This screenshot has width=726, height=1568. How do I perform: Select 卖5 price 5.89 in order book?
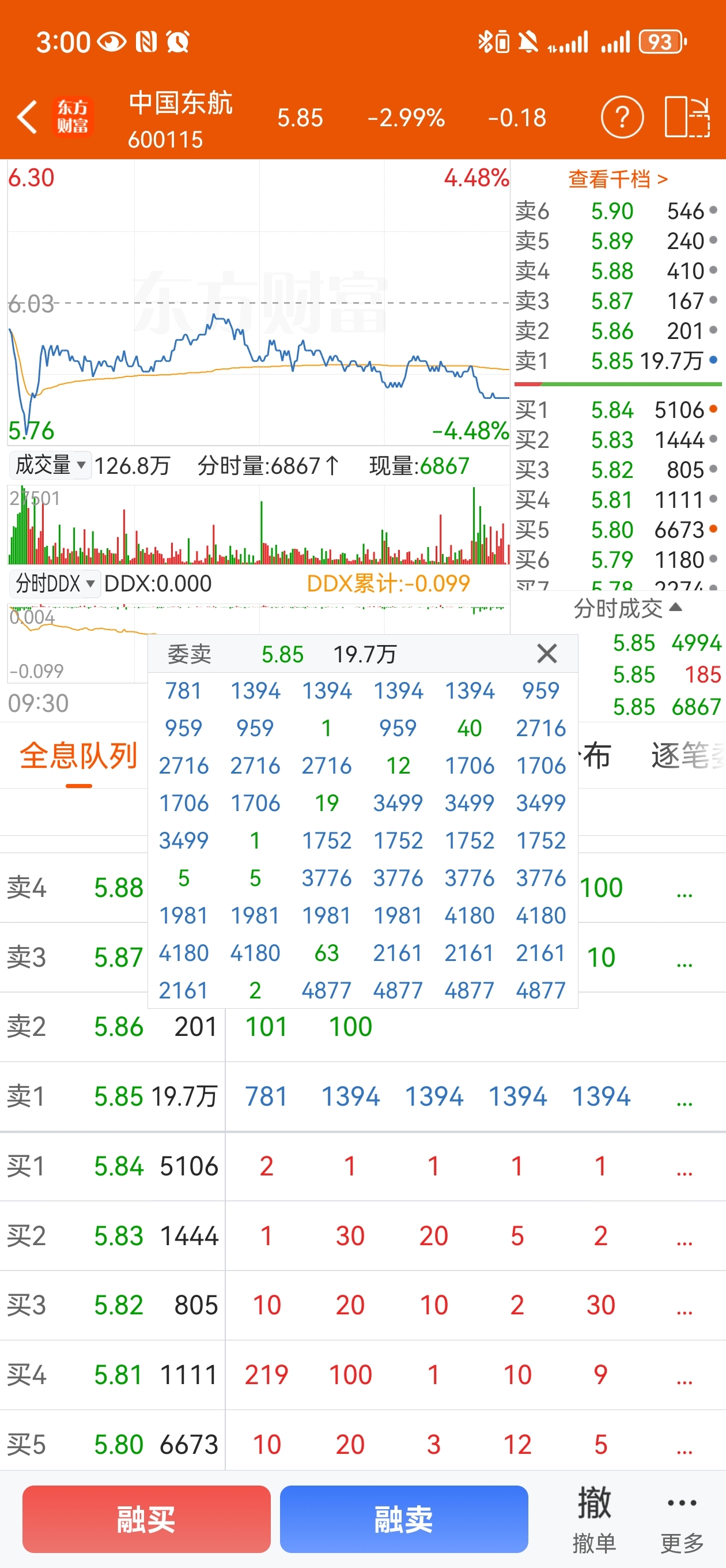point(612,241)
